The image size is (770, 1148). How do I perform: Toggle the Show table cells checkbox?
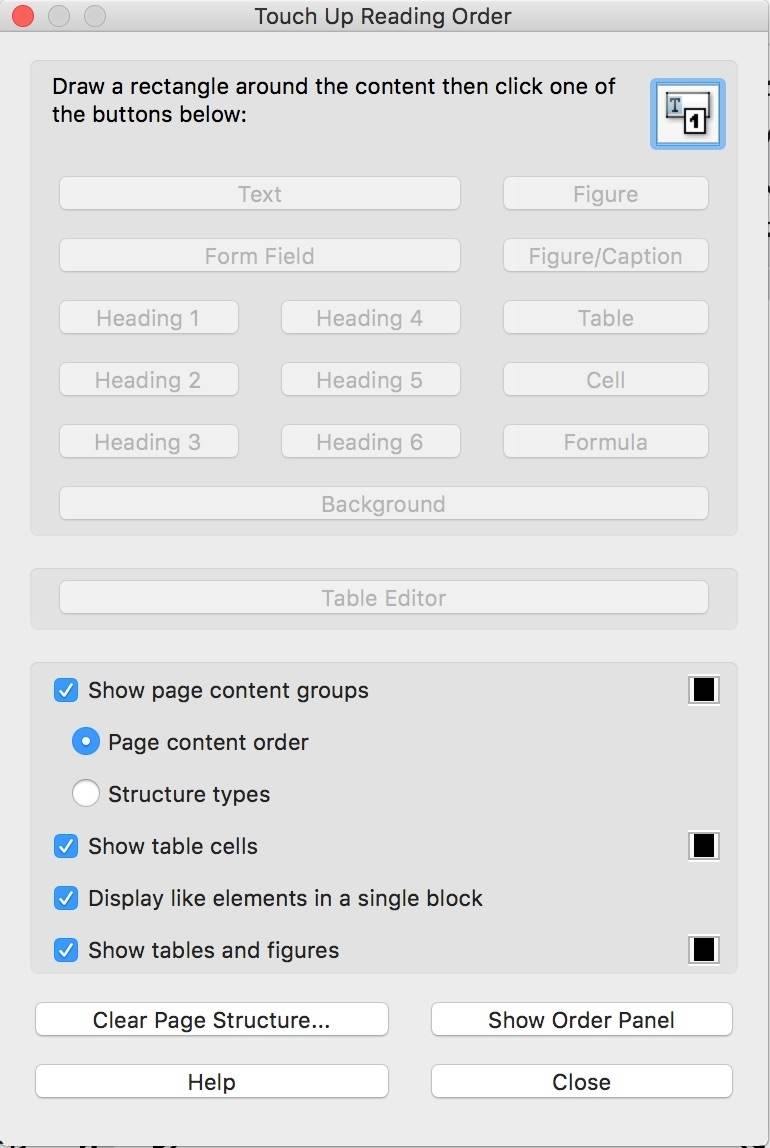[x=66, y=846]
